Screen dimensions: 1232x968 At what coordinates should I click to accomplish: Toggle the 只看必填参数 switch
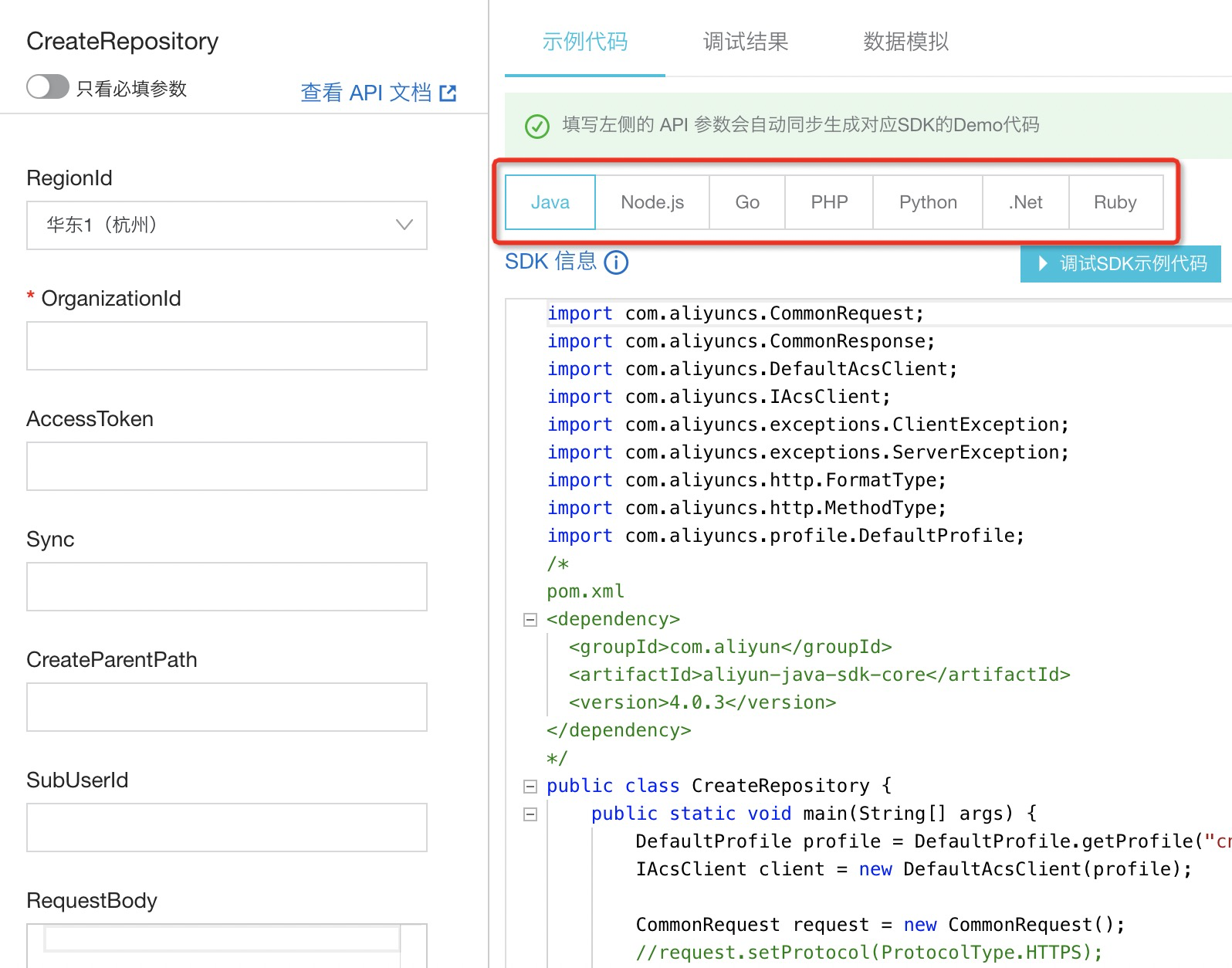click(x=48, y=86)
